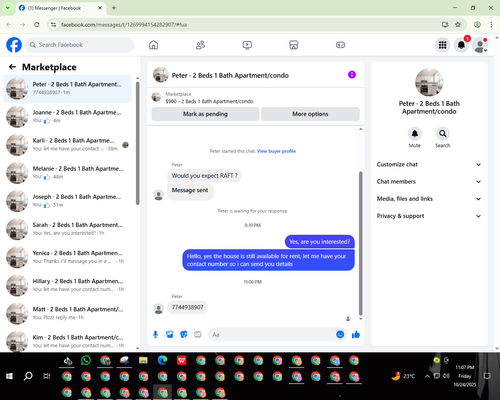Viewport: 500px width, 400px height.
Task: Open the emoji picker in message box
Action: 340,334
